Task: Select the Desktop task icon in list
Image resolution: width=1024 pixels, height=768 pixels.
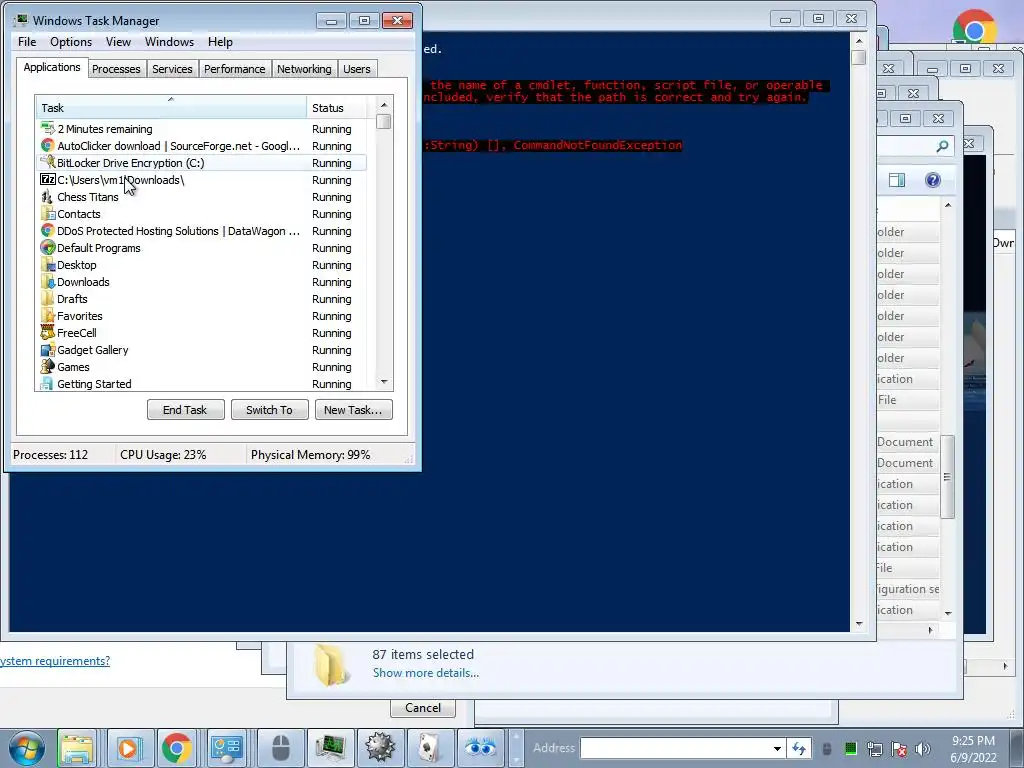Action: [47, 264]
